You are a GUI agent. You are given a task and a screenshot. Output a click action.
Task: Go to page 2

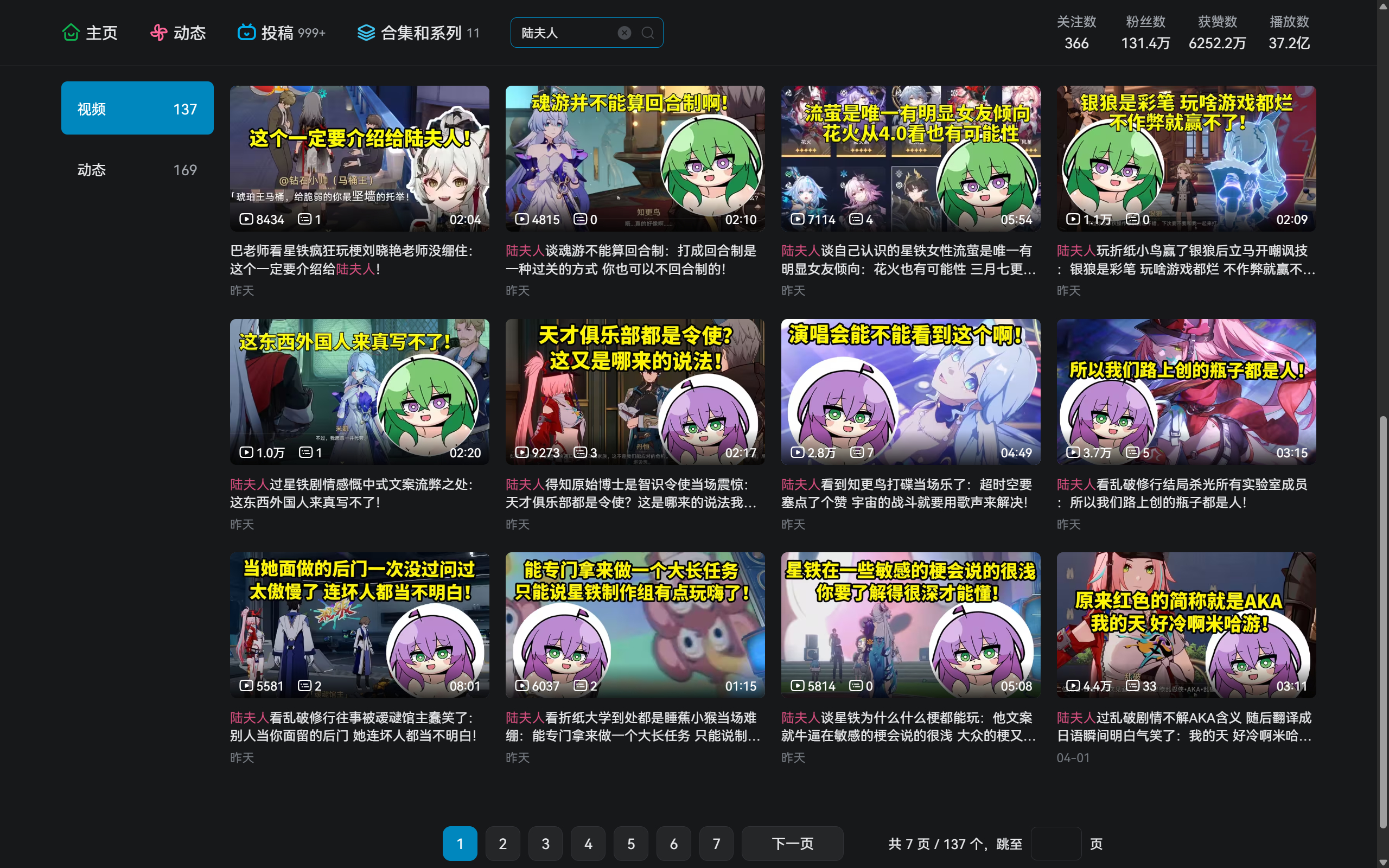[502, 843]
